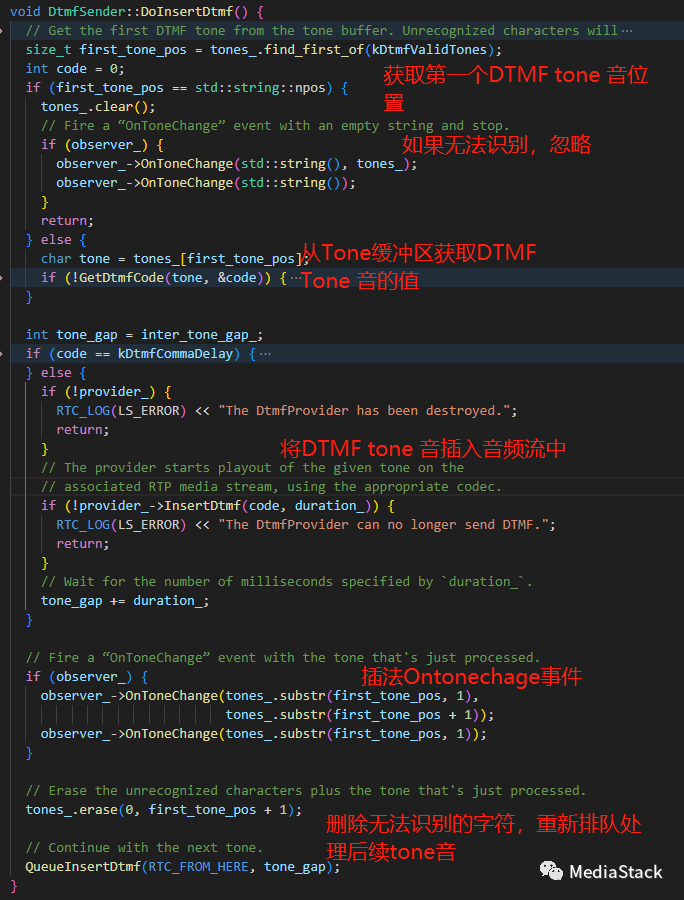This screenshot has width=684, height=900.
Task: Click the red note "将DTMF tone 音插入音频流中"
Action: (422, 448)
